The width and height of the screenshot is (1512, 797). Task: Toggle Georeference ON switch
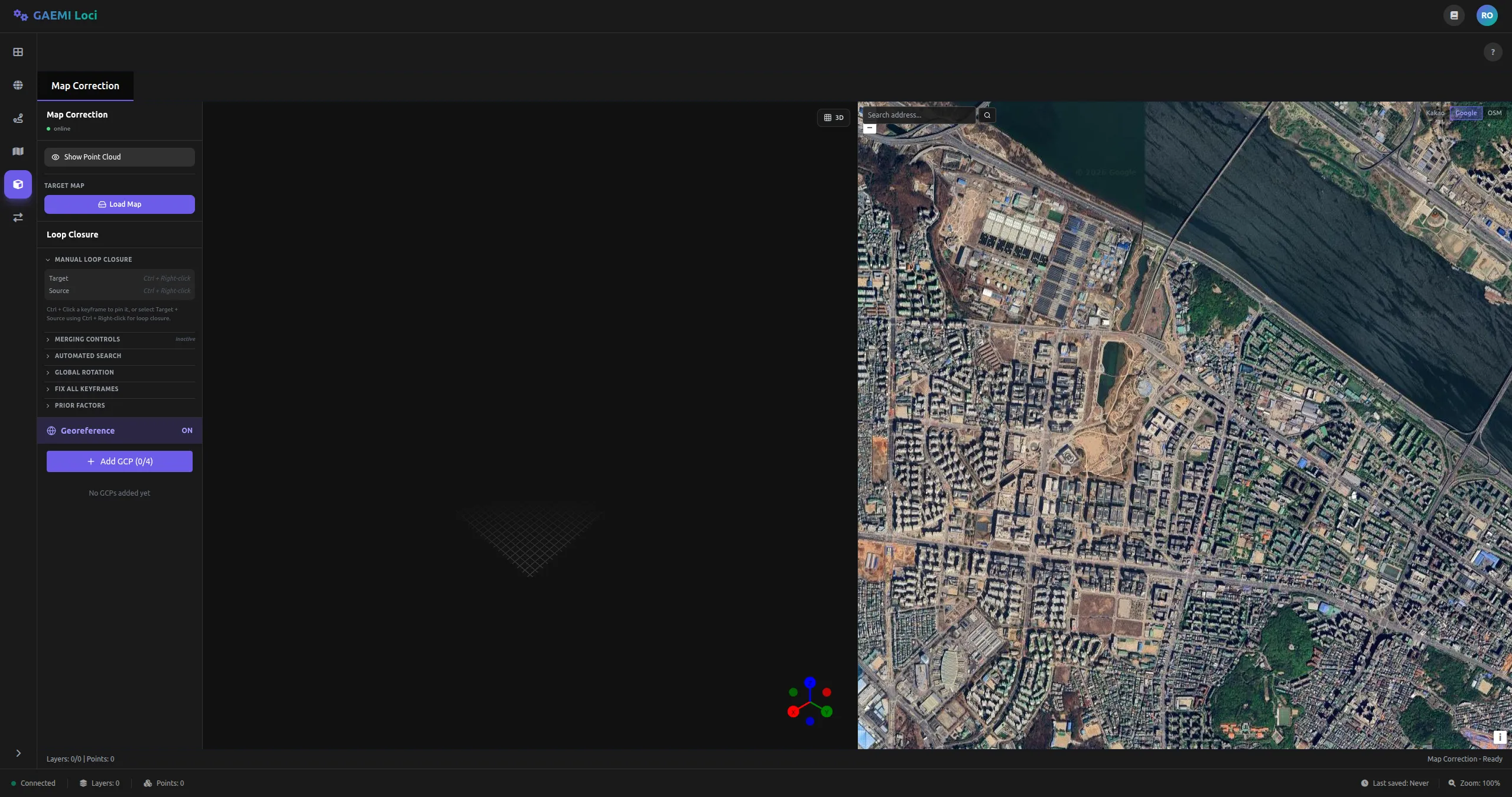tap(187, 431)
